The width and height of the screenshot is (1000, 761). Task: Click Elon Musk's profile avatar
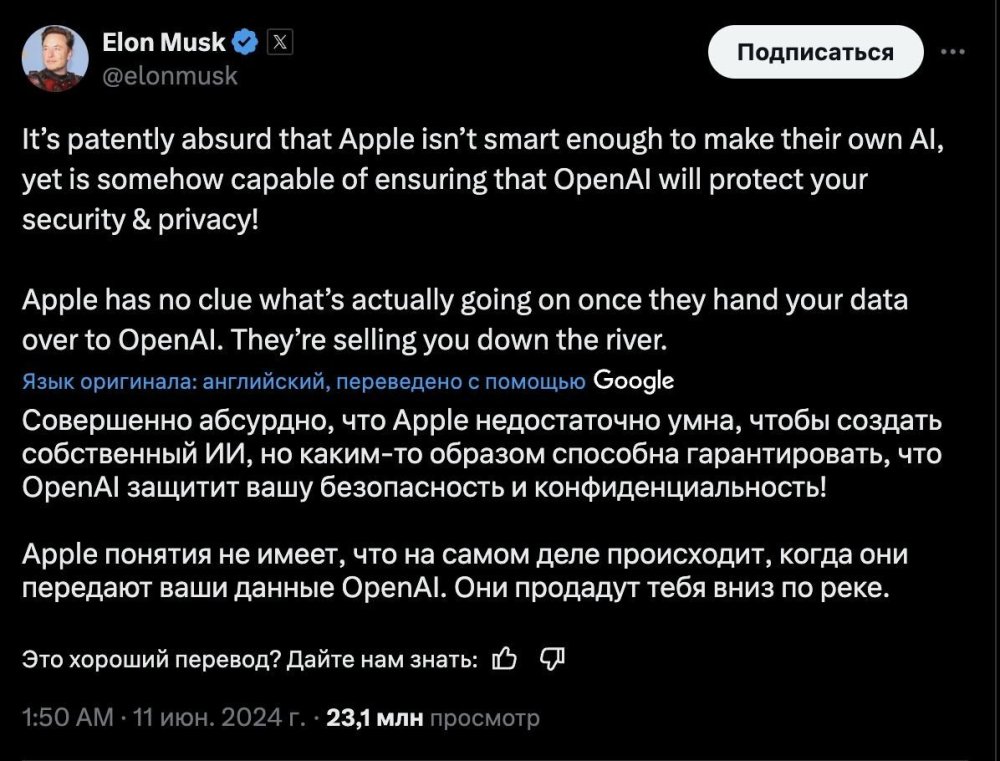click(54, 58)
